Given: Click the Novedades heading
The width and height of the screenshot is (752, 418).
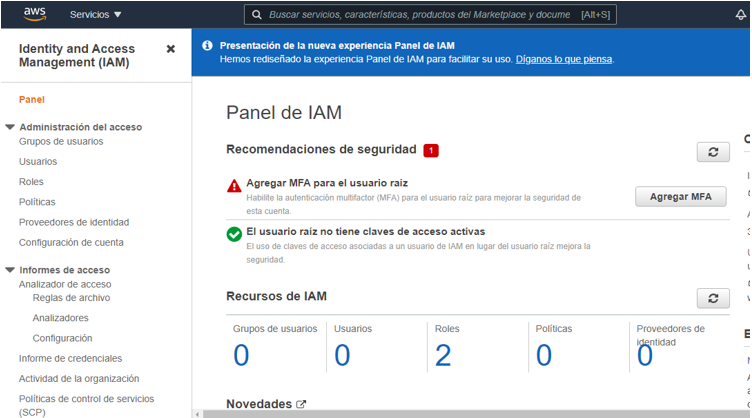Looking at the screenshot, I should (x=259, y=404).
